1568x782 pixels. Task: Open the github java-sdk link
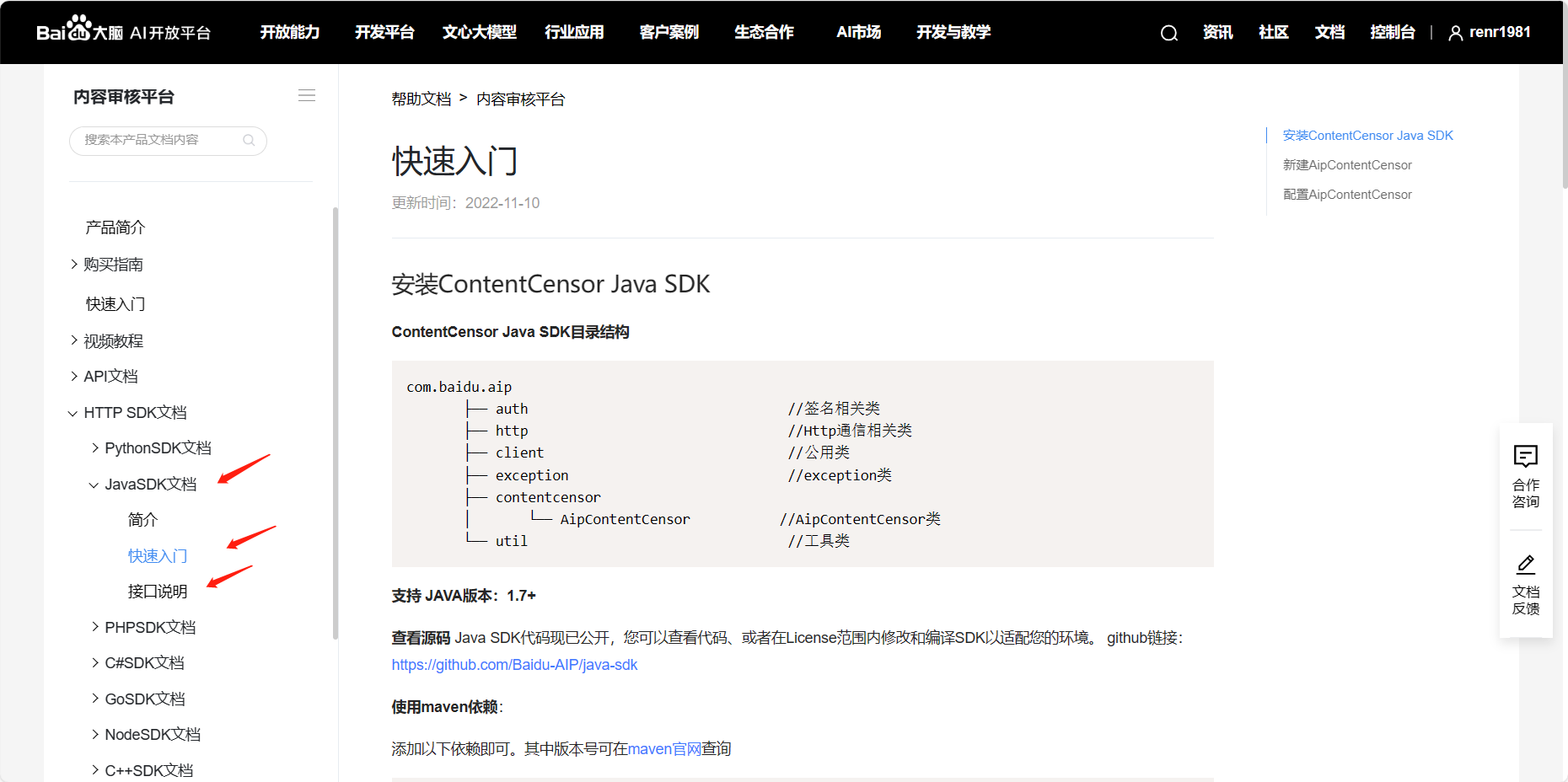point(514,665)
